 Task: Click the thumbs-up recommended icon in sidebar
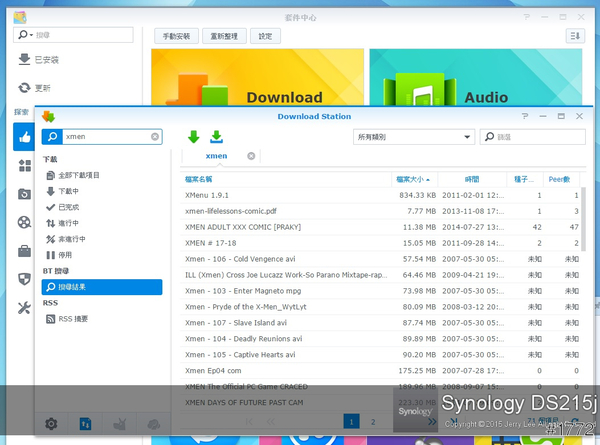pos(23,138)
